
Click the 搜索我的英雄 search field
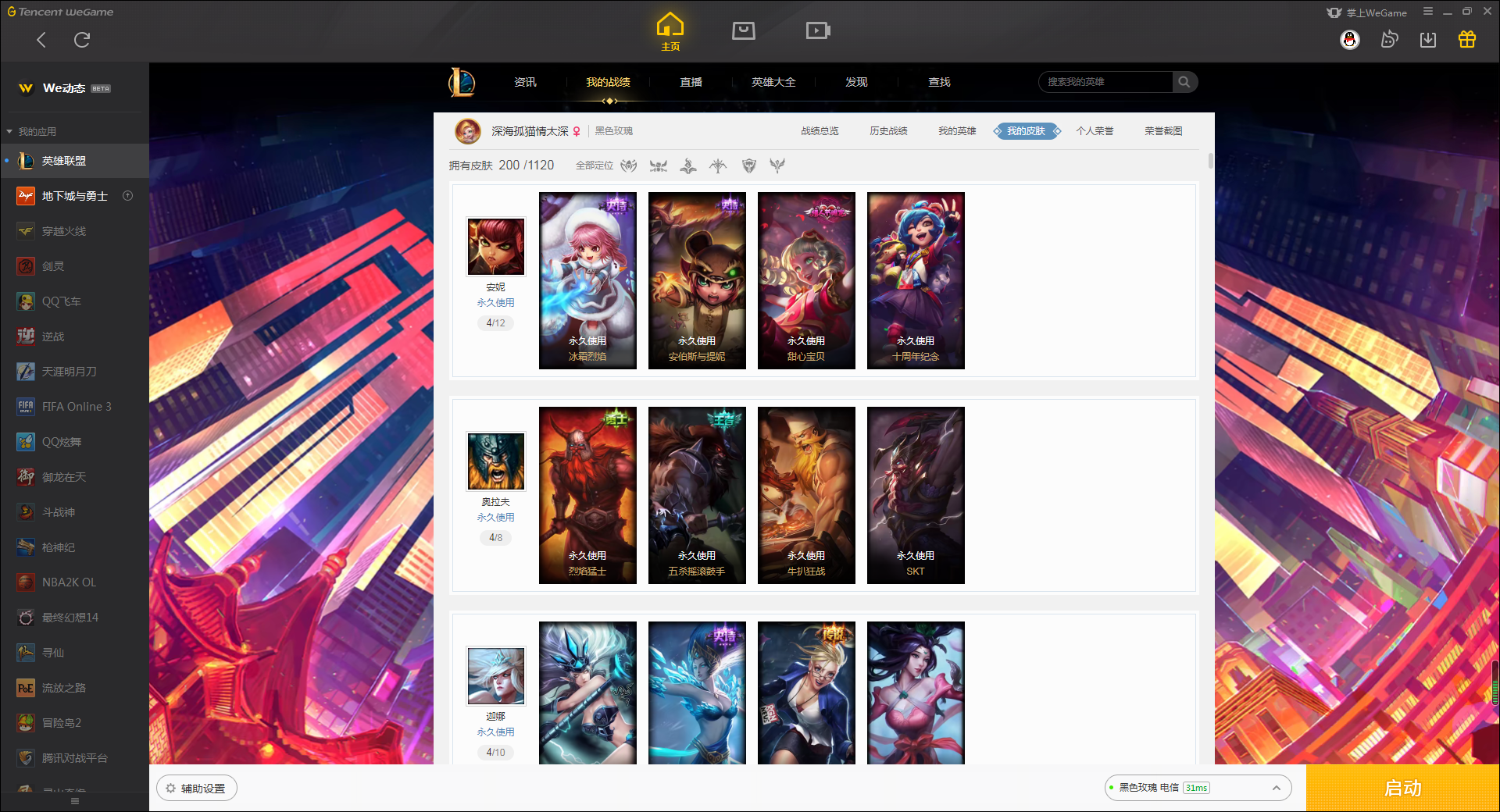point(1105,82)
